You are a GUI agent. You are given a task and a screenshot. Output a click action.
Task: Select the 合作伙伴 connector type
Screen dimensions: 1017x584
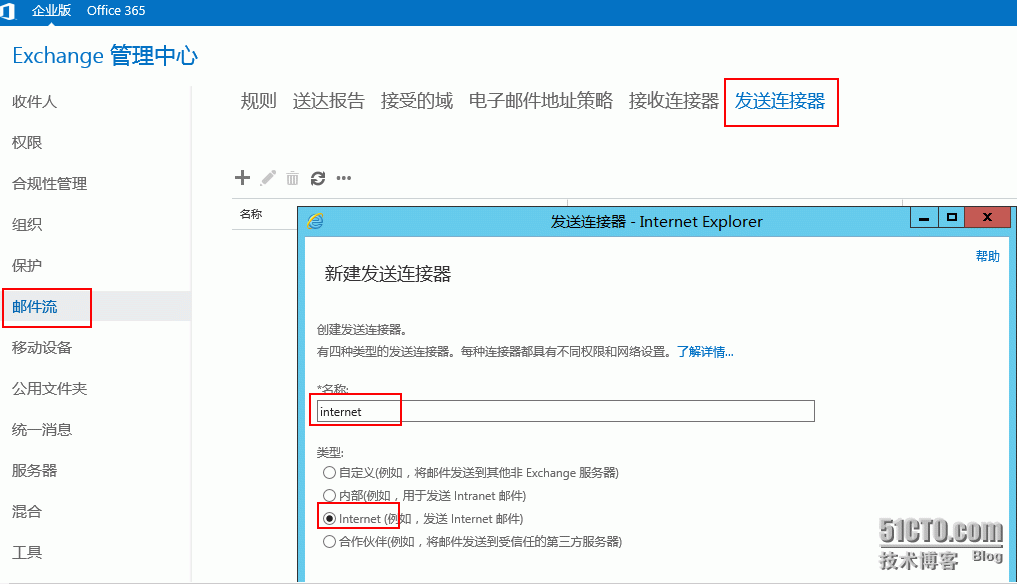pos(329,541)
